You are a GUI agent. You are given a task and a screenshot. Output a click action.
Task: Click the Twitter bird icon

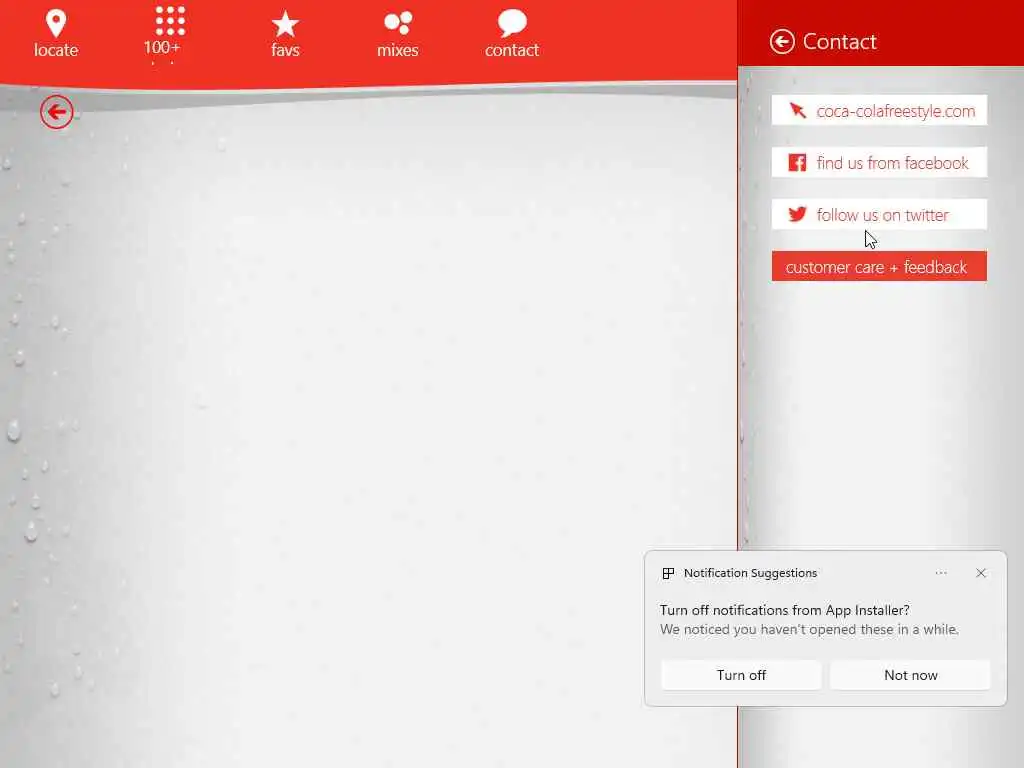click(x=797, y=214)
